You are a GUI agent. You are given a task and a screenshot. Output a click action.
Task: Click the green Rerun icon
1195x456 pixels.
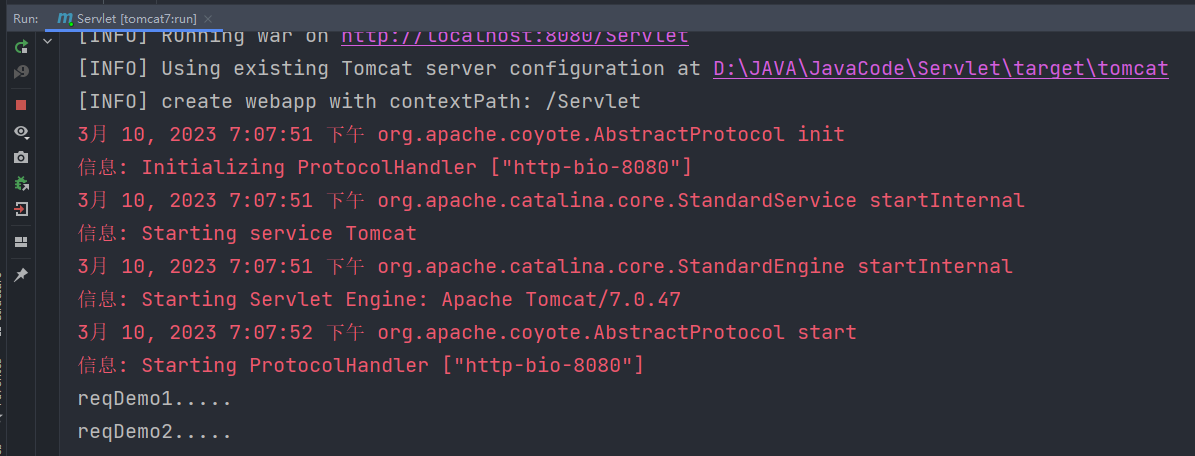(21, 47)
